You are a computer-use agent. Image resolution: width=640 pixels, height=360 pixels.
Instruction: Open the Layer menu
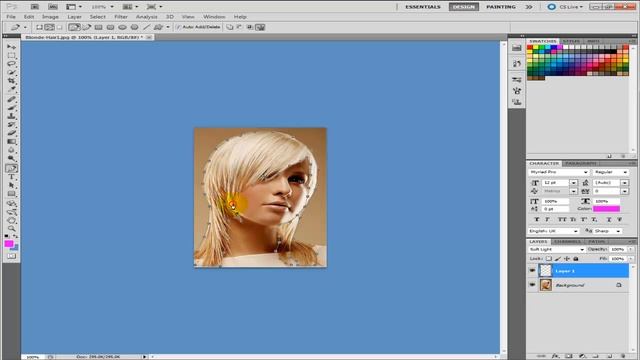(74, 17)
